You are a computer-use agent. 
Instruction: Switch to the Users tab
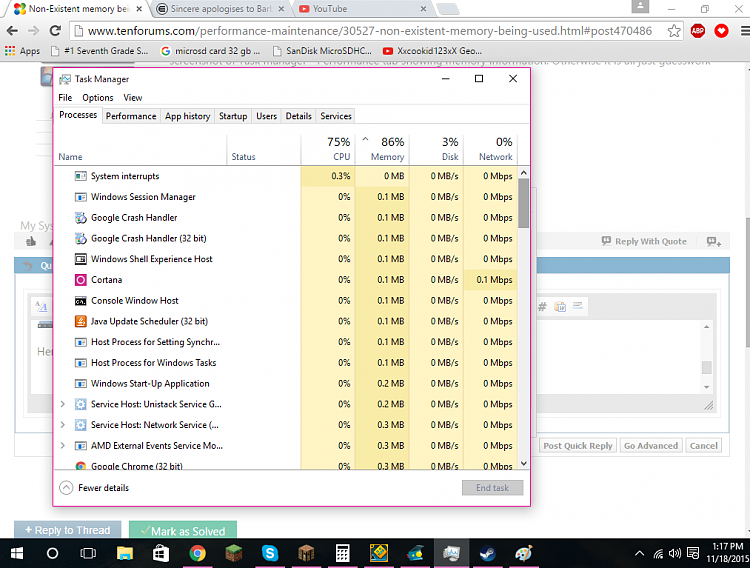pos(266,116)
